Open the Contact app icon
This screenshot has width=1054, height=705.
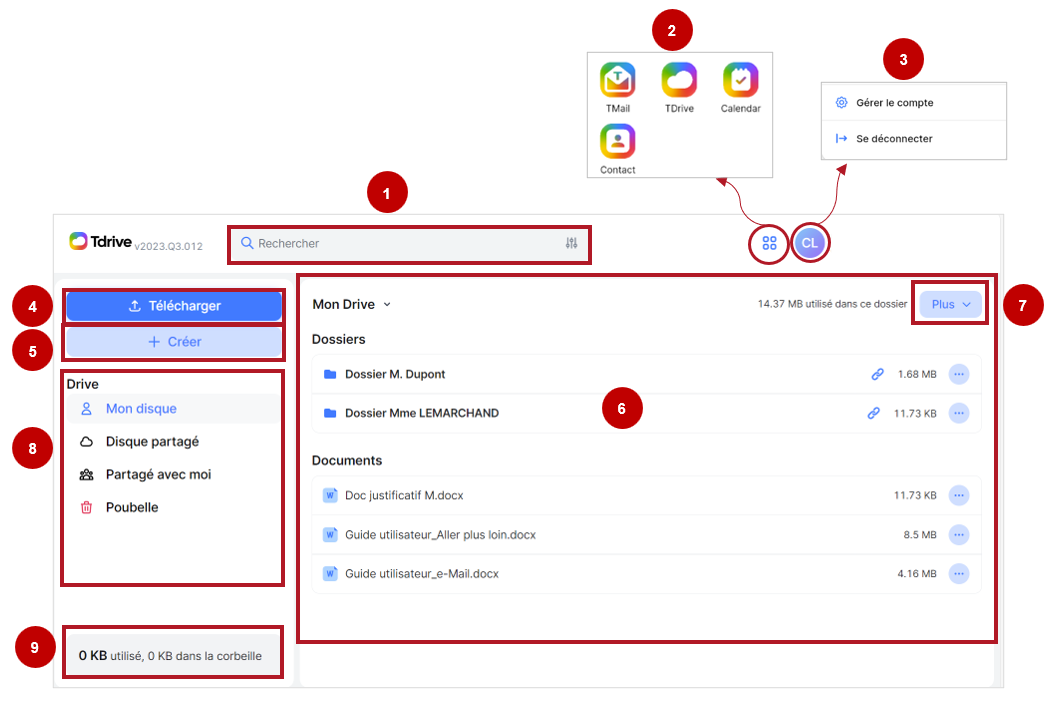pos(617,141)
